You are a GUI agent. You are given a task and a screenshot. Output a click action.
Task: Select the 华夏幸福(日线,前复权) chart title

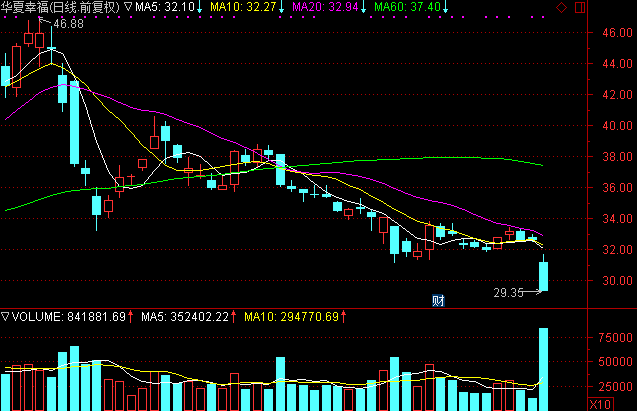click(61, 7)
